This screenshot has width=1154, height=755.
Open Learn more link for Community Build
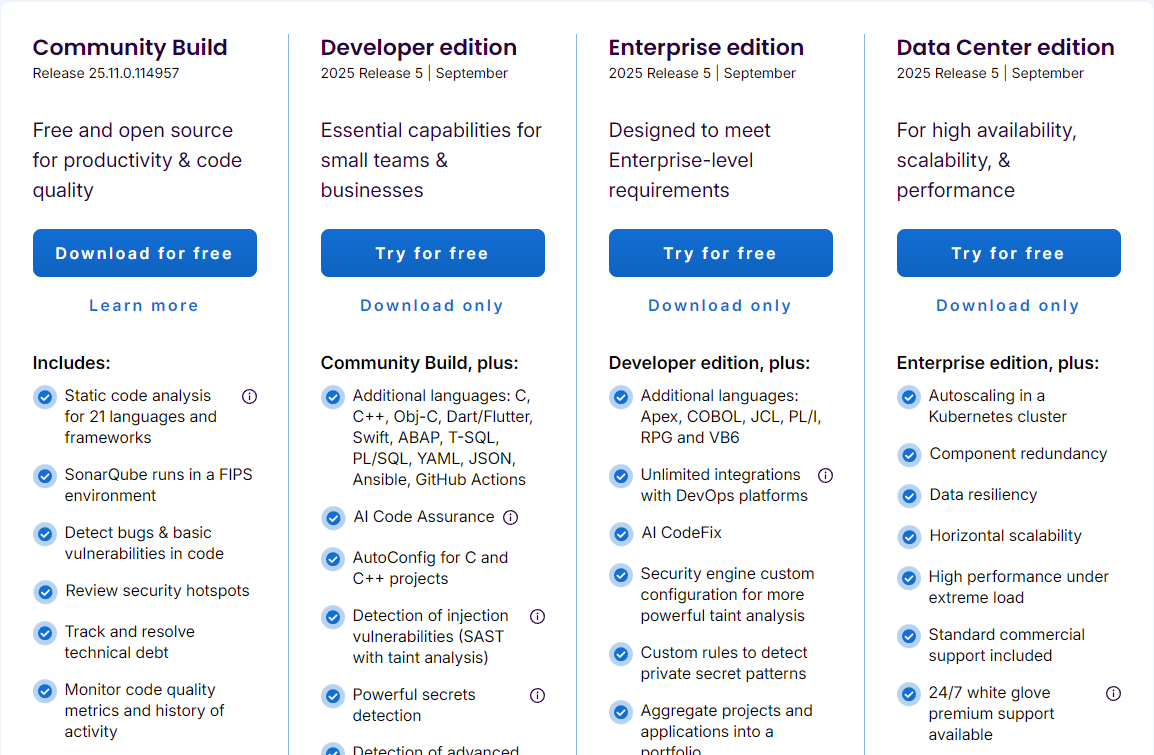coord(144,306)
